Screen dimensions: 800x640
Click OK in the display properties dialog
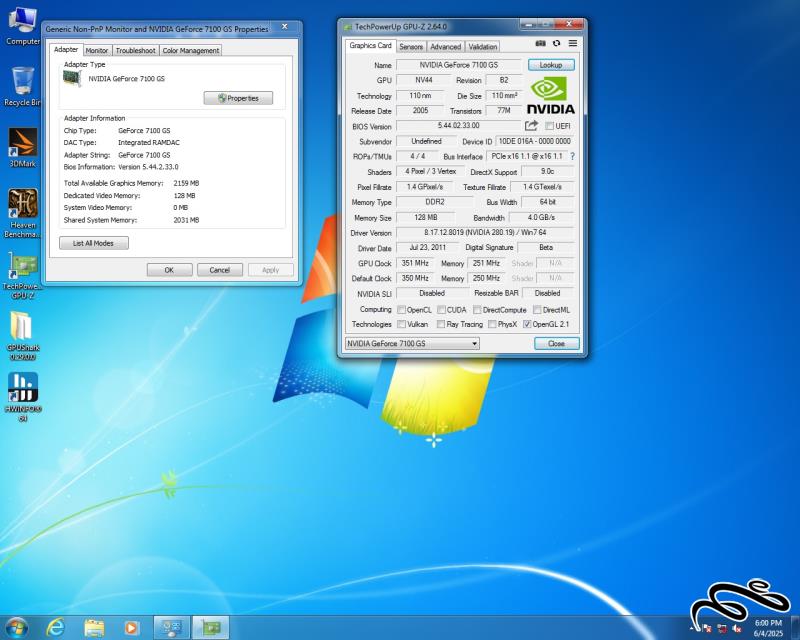(169, 270)
